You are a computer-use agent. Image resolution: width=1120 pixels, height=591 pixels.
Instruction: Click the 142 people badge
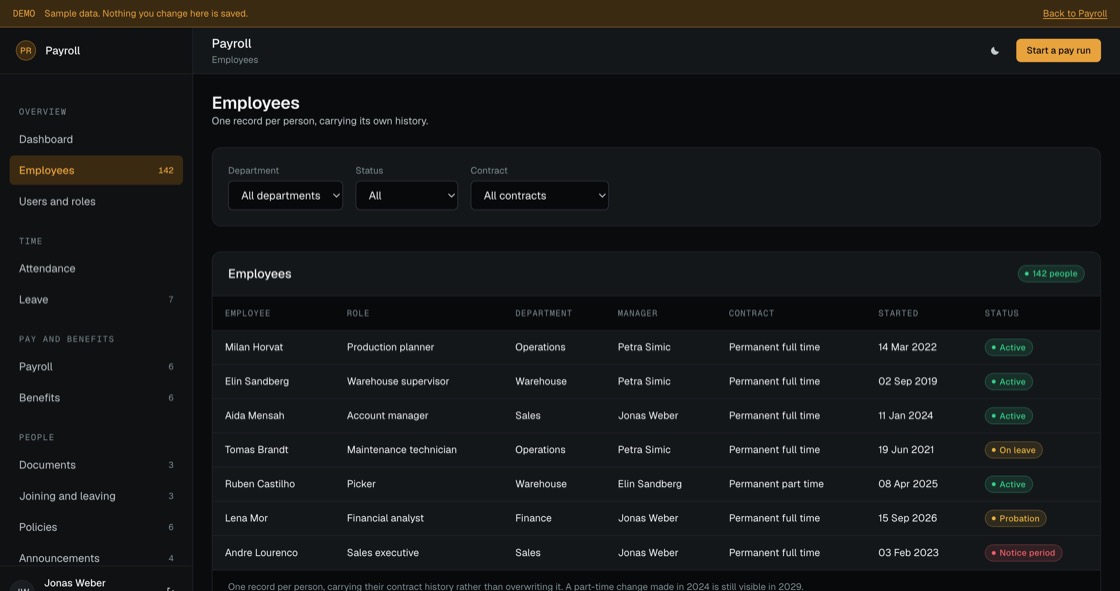coord(1051,274)
